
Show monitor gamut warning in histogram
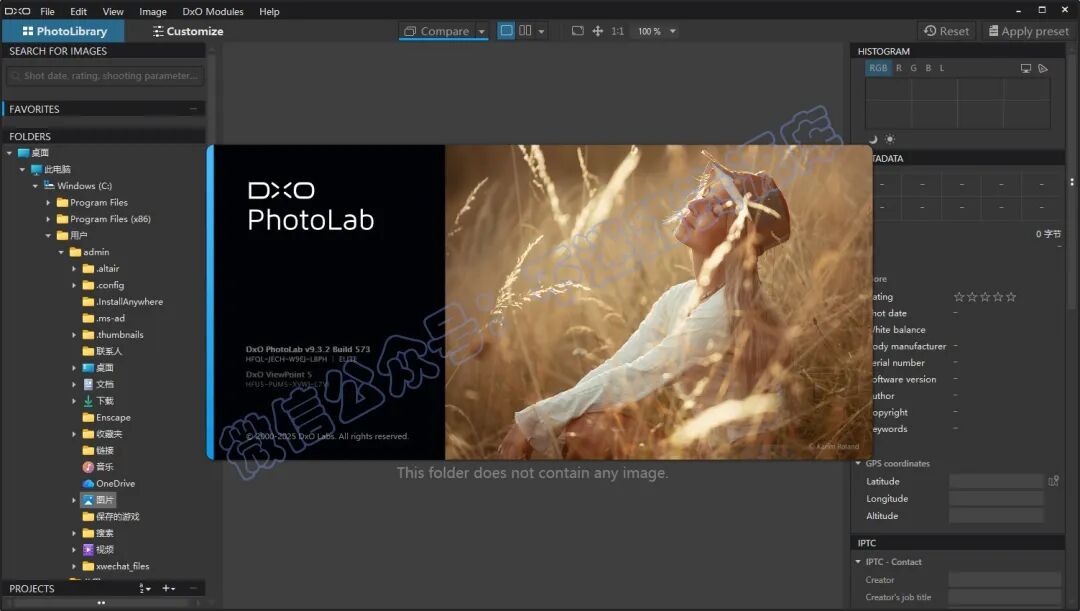[x=1026, y=68]
